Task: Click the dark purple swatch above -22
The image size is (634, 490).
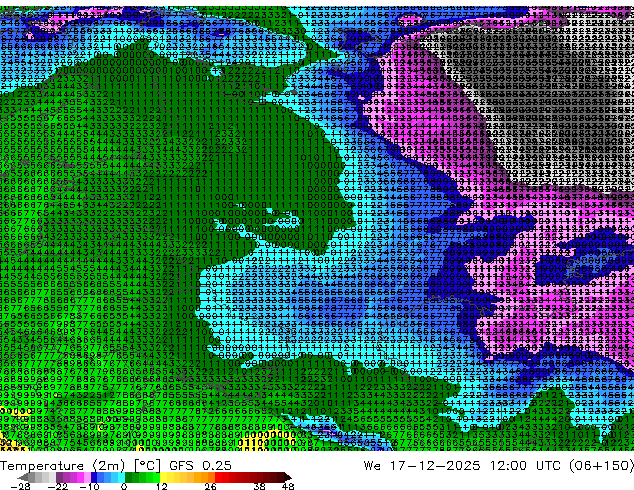Action: pos(59,477)
